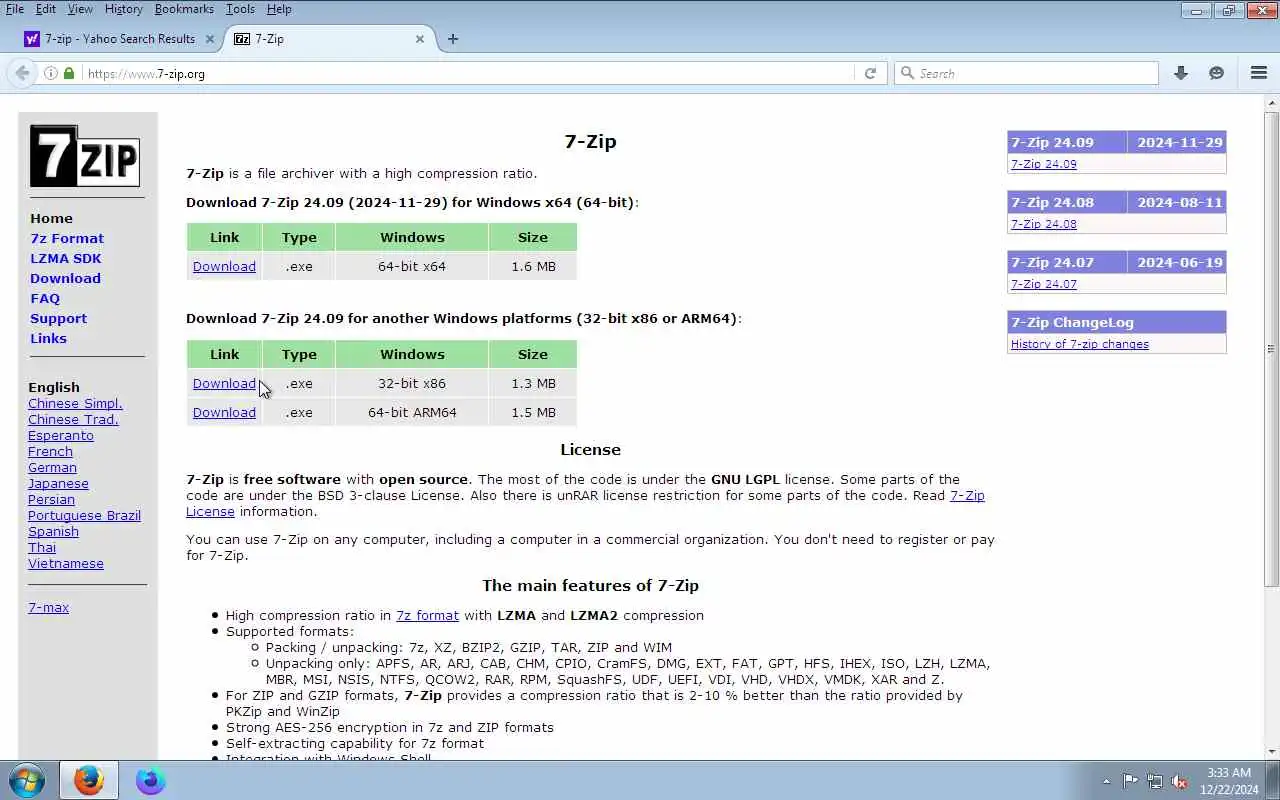
Task: Click the Firefox back arrow button
Action: click(x=21, y=73)
